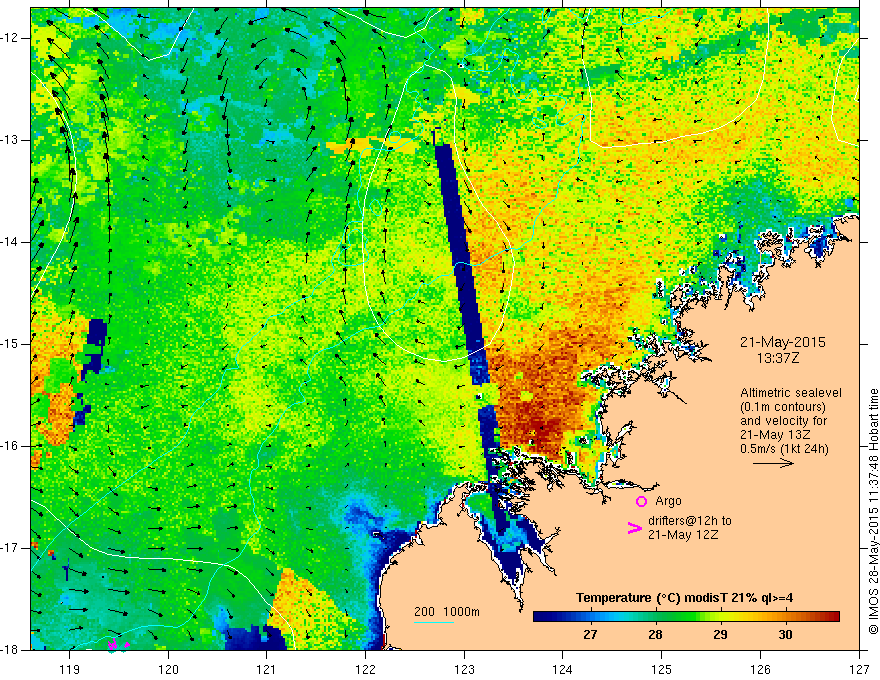Screen dimensions: 880x680
Task: Click the 'drifters@12h to' legend text
Action: tap(690, 521)
